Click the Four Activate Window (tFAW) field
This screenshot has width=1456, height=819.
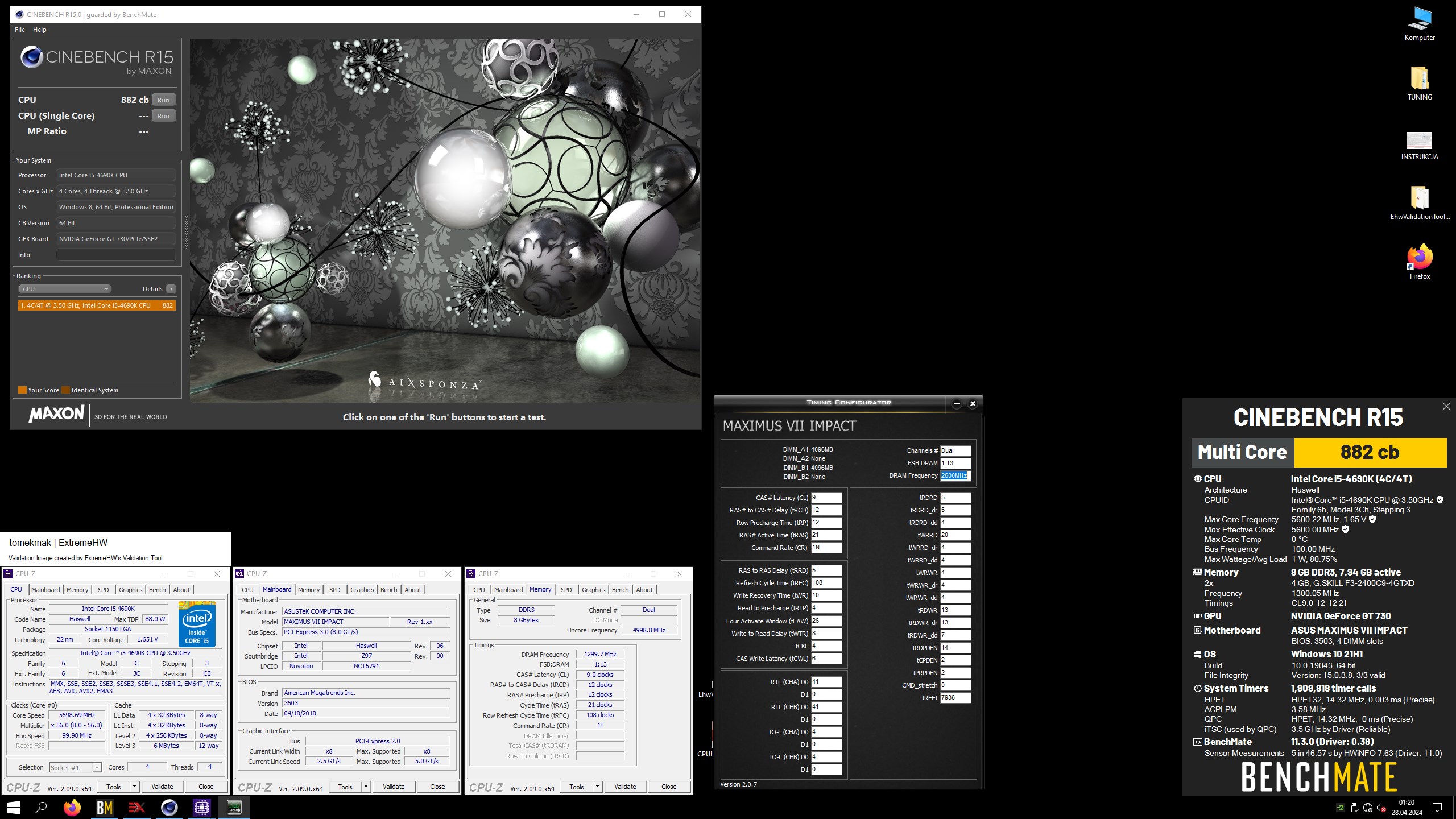click(x=826, y=621)
